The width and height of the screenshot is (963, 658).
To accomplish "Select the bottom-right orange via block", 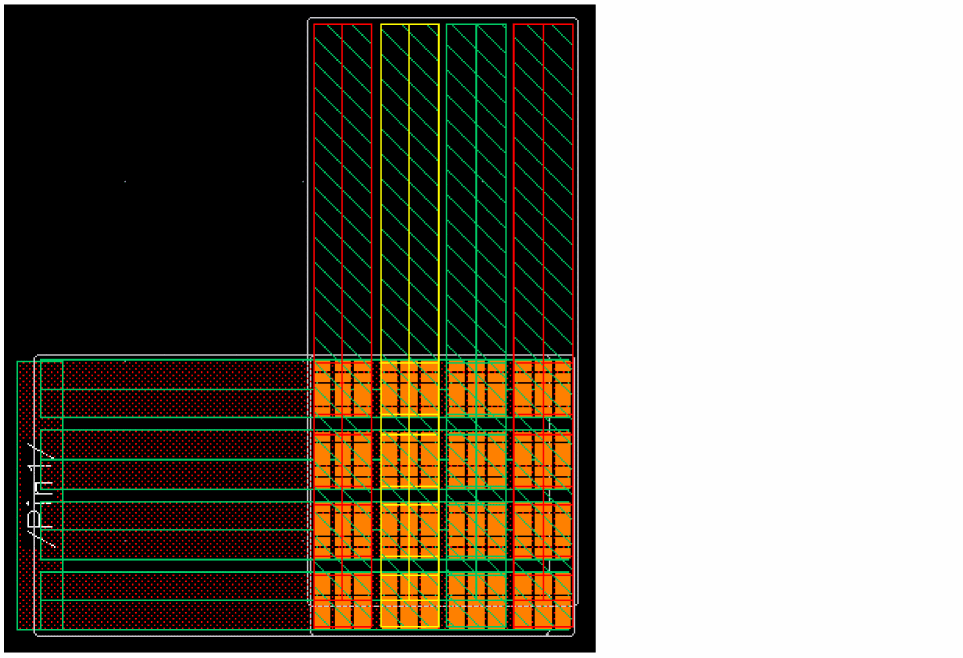I will point(543,600).
